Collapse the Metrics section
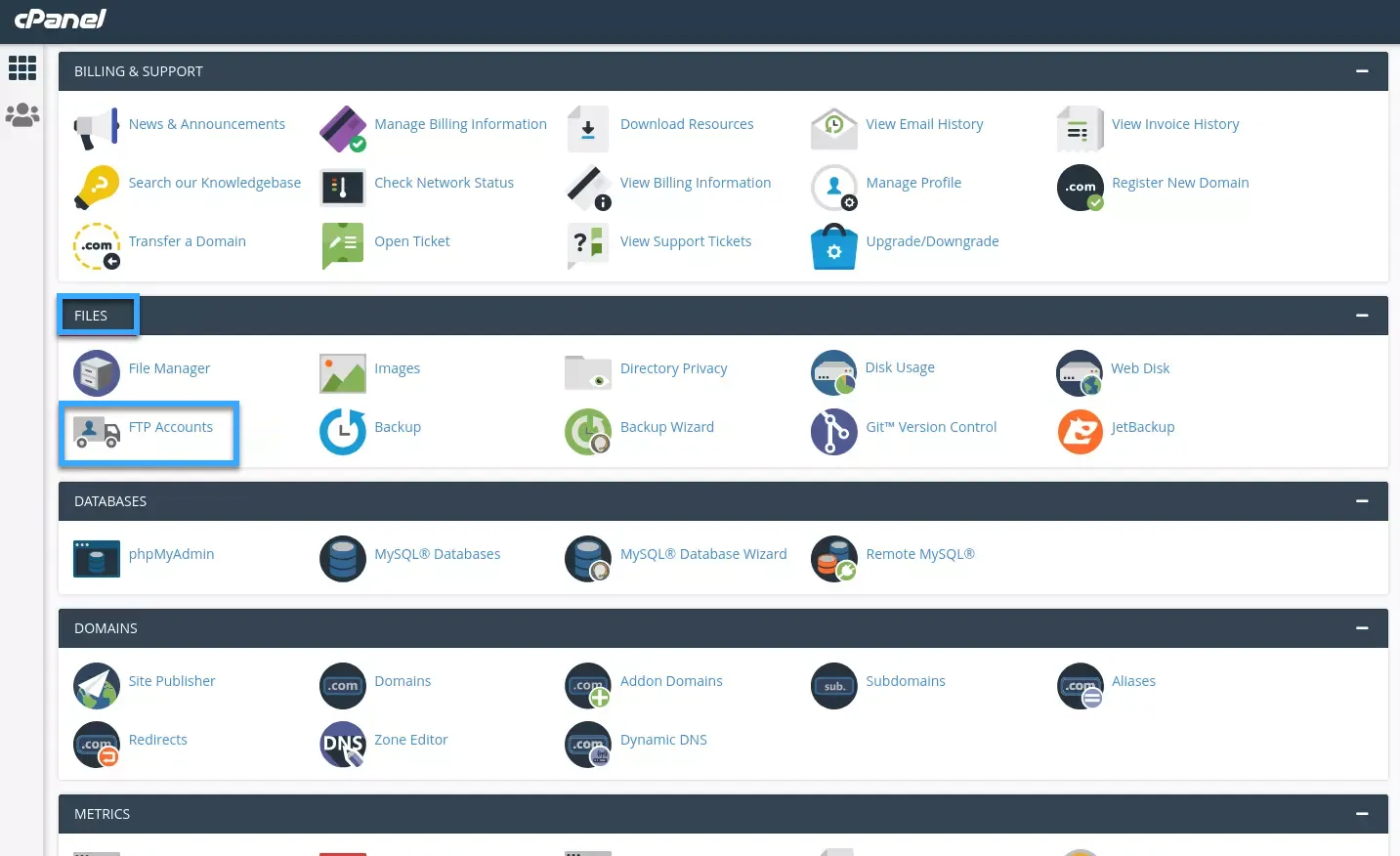This screenshot has height=856, width=1400. click(1362, 814)
